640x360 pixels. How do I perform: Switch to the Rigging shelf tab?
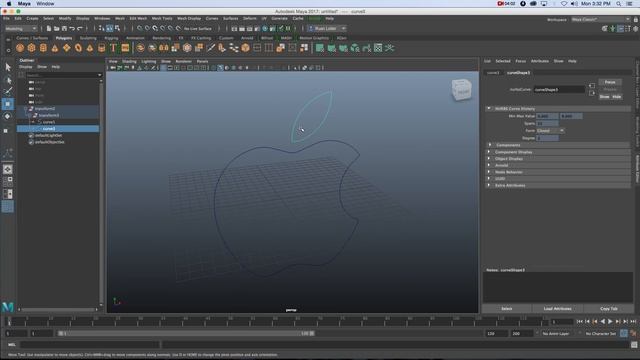[x=111, y=38]
